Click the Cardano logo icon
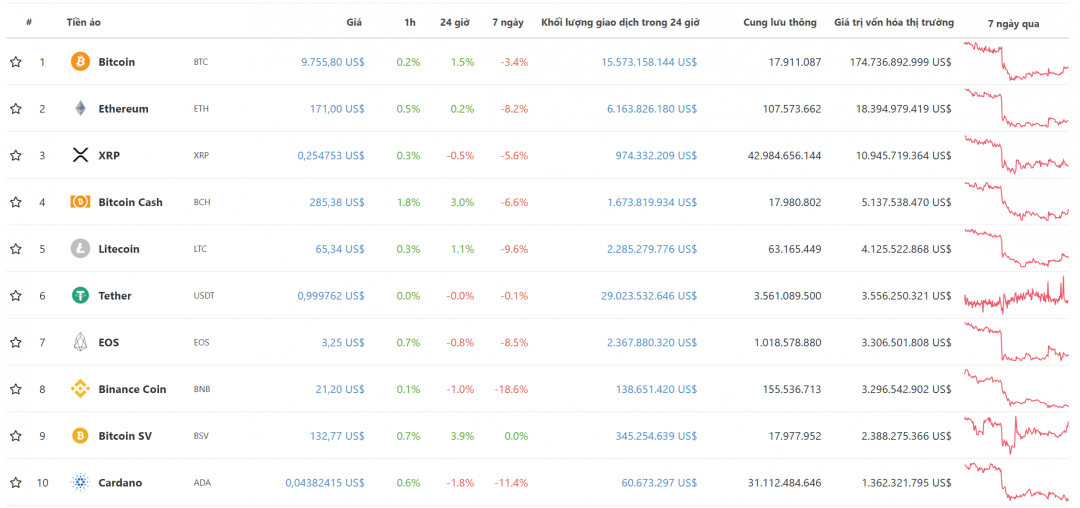Screen dimensions: 1080x508 coord(81,483)
